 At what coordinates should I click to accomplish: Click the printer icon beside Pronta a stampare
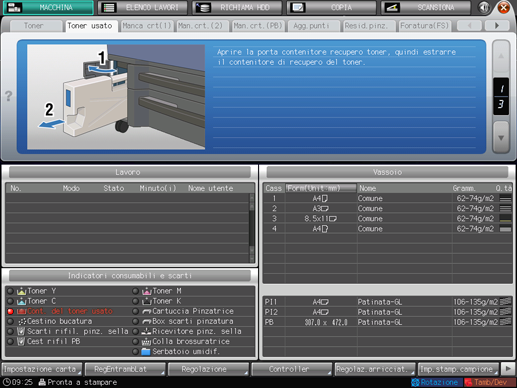[x=42, y=382]
